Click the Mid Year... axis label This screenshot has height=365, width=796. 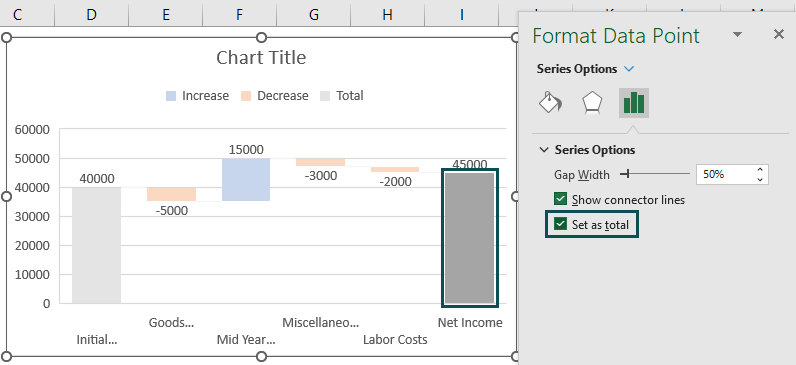[x=246, y=340]
